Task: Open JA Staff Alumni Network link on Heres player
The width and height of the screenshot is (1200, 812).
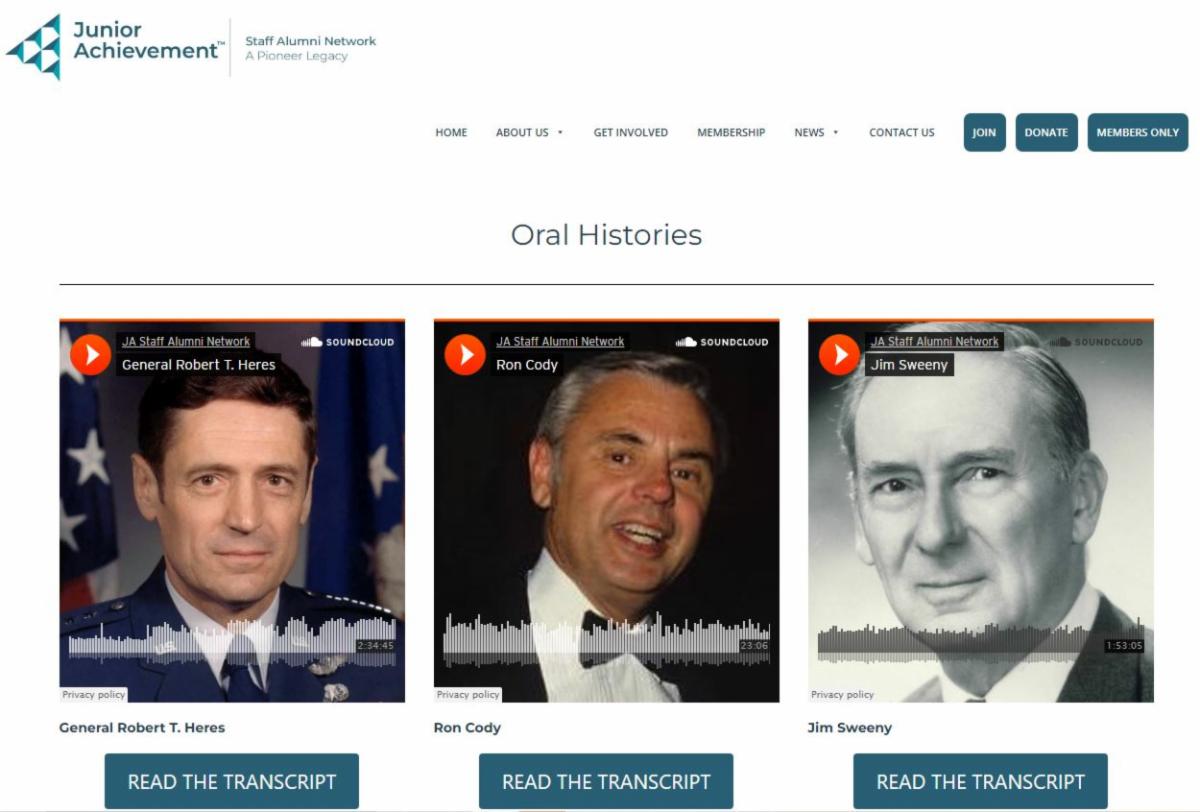Action: [186, 342]
